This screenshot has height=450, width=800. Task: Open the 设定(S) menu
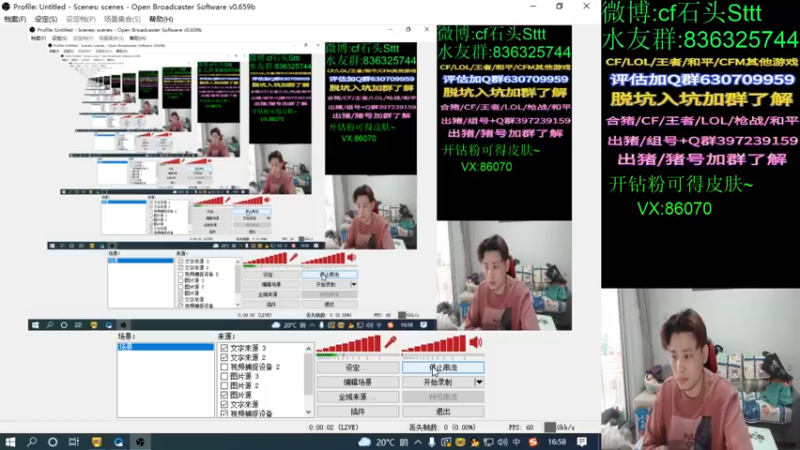(x=46, y=19)
